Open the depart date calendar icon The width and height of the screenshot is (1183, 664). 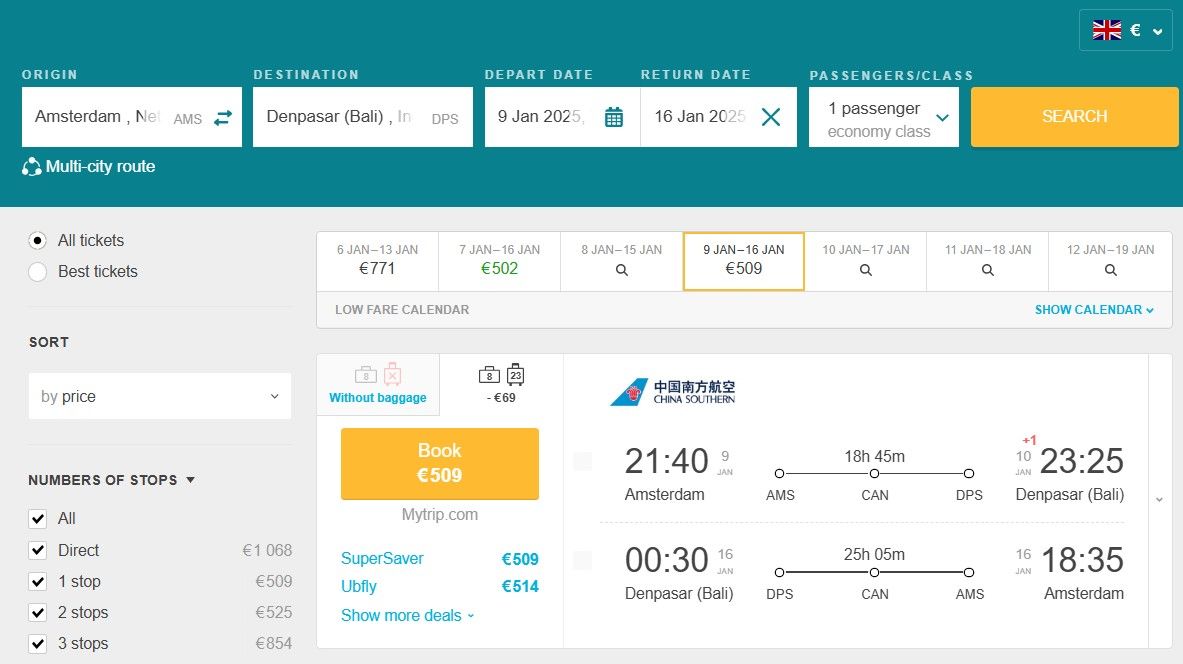click(614, 118)
